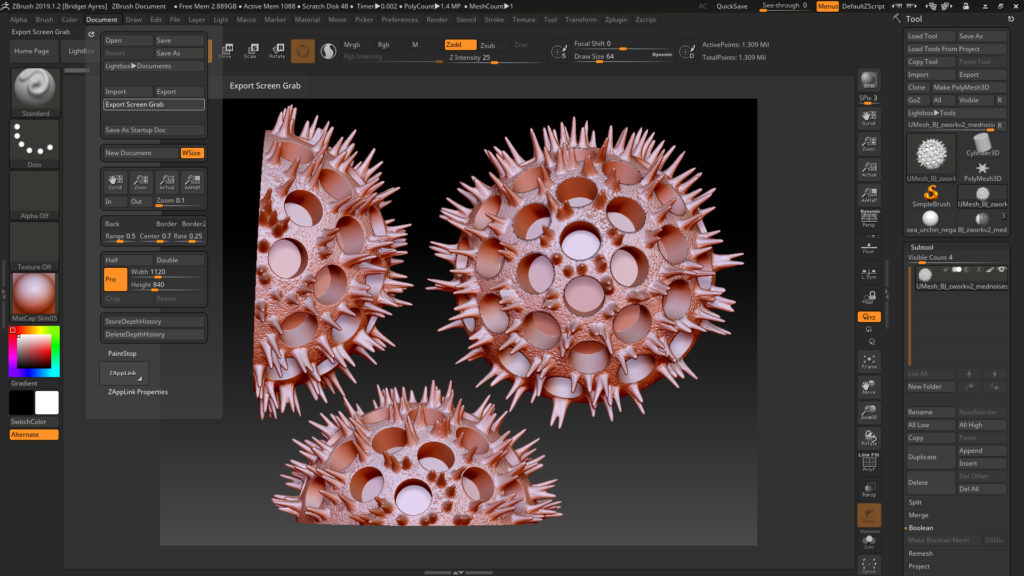Screen dimensions: 1024x576
Task: Collapse the Subtool section header
Action: [x=921, y=247]
